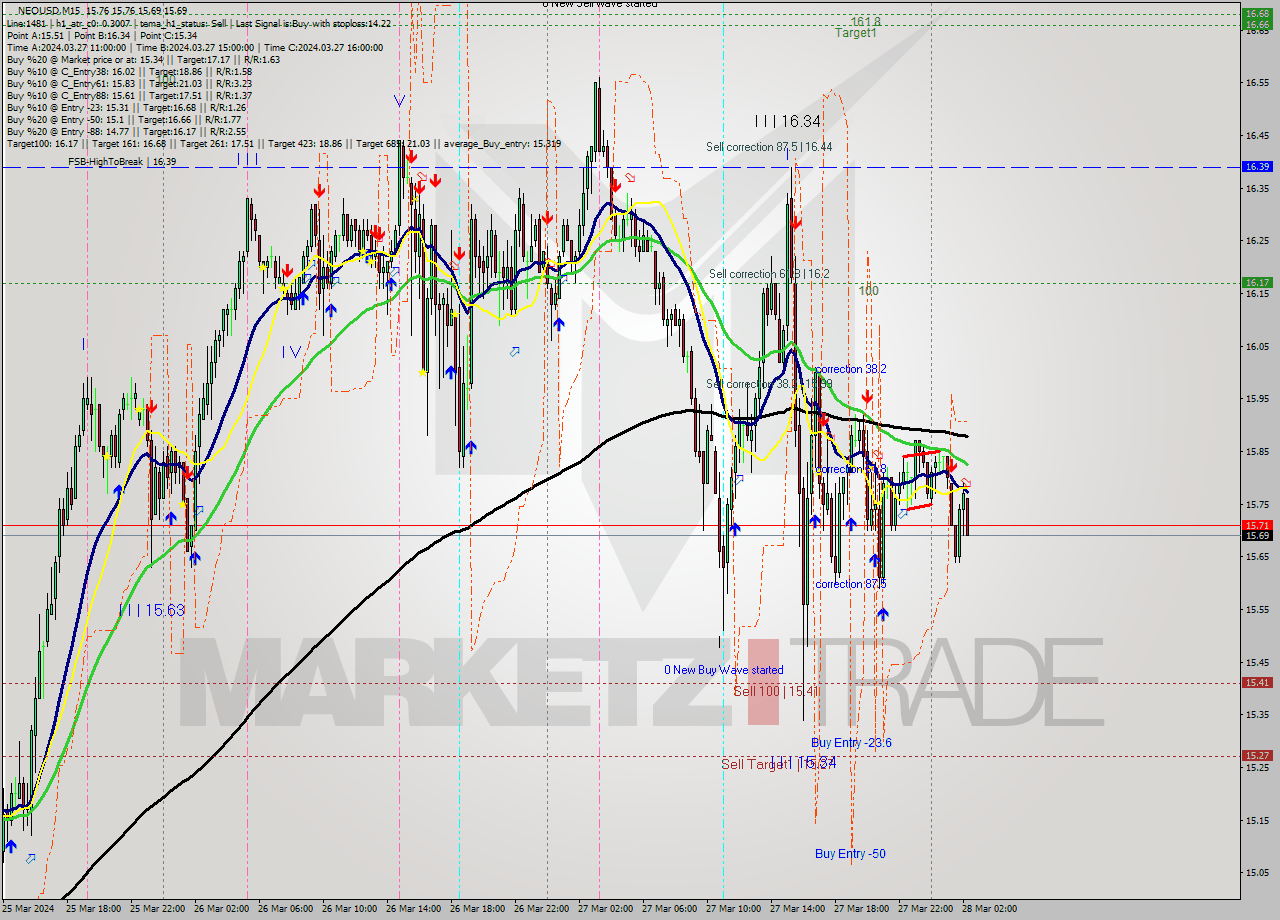Click the '27 Mar 14:00' time axis label

799,909
